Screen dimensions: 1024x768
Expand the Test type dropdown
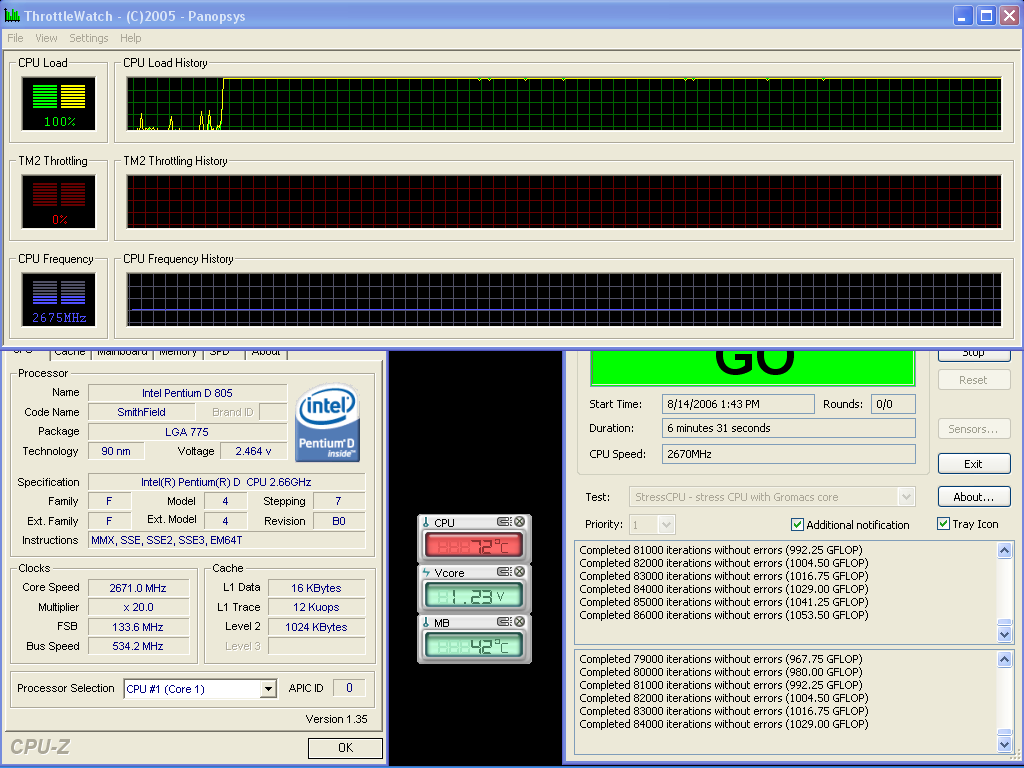tap(906, 497)
